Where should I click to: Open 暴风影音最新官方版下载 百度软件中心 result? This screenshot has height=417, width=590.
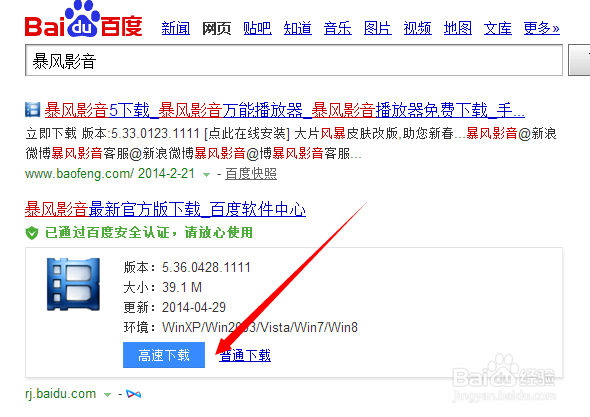pos(165,209)
